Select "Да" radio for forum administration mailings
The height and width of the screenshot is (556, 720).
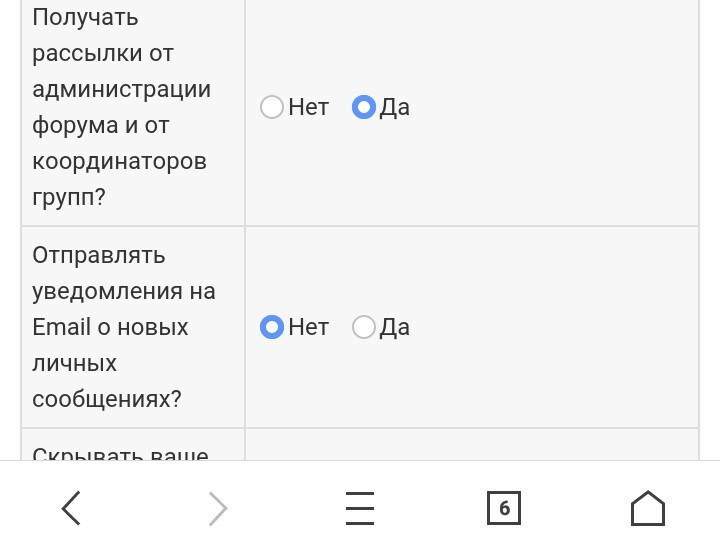pyautogui.click(x=364, y=107)
